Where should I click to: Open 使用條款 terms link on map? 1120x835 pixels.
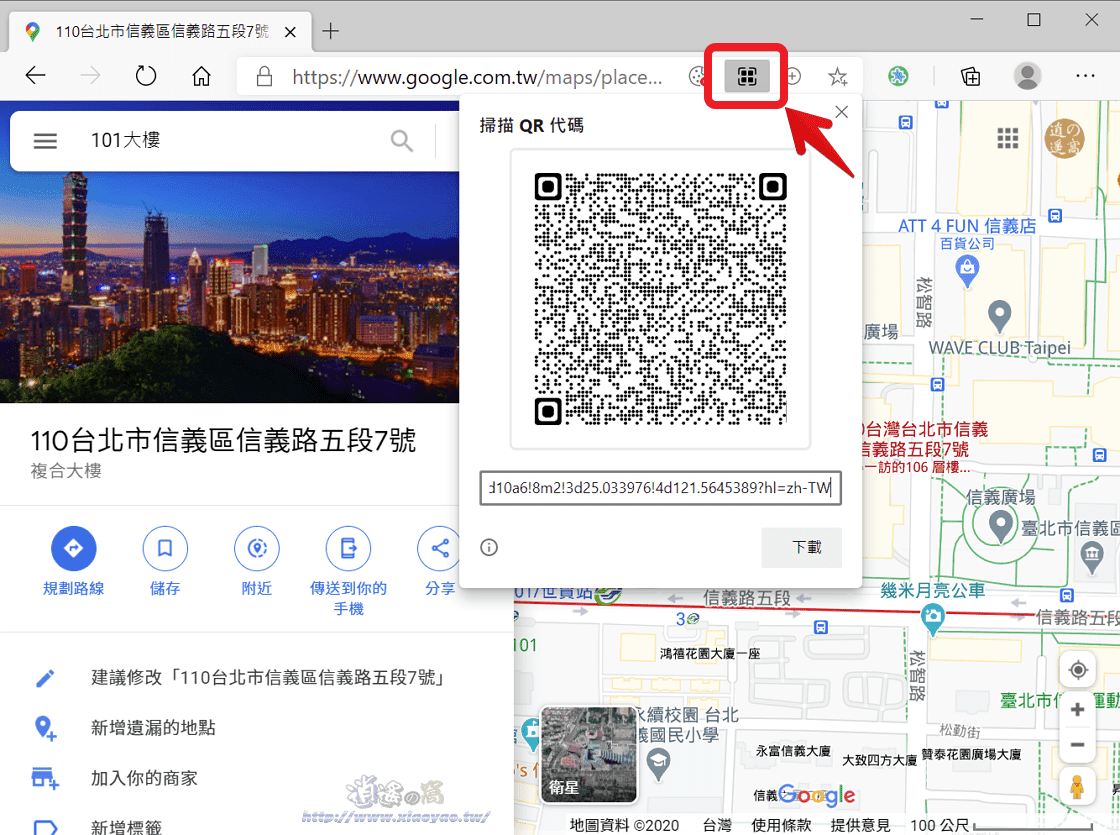pos(781,825)
